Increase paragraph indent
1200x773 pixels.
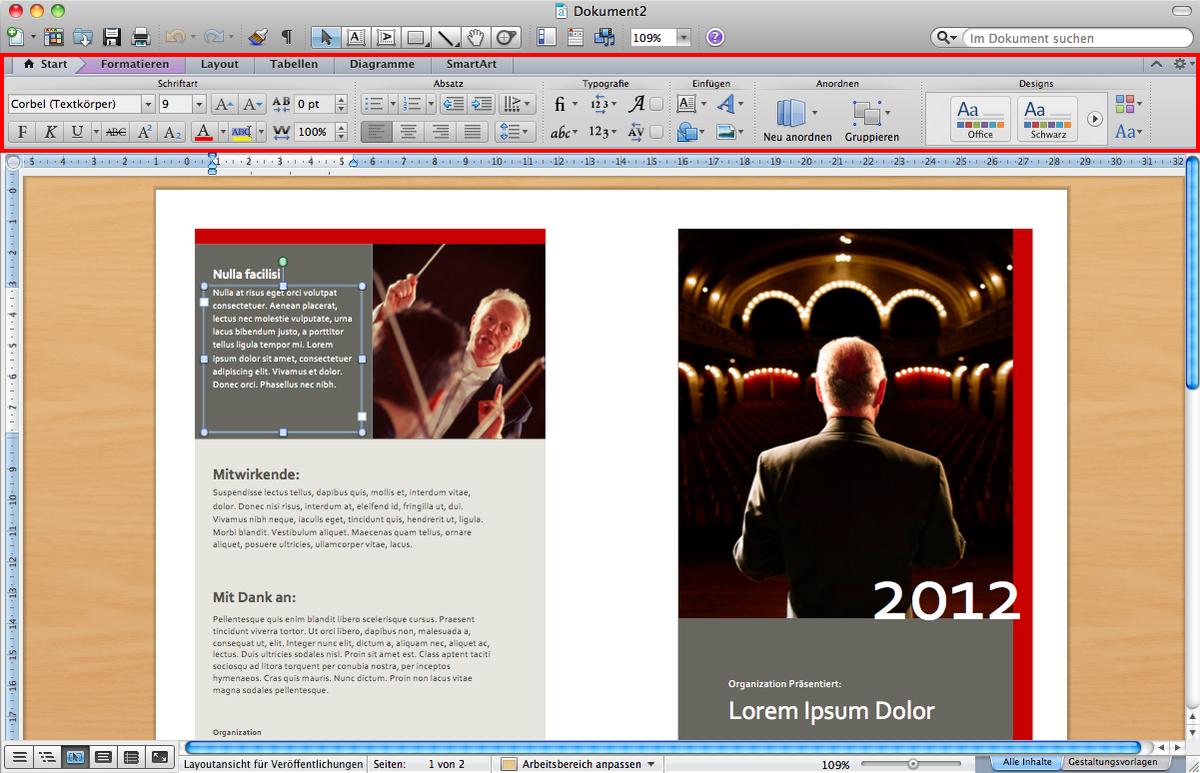click(482, 104)
